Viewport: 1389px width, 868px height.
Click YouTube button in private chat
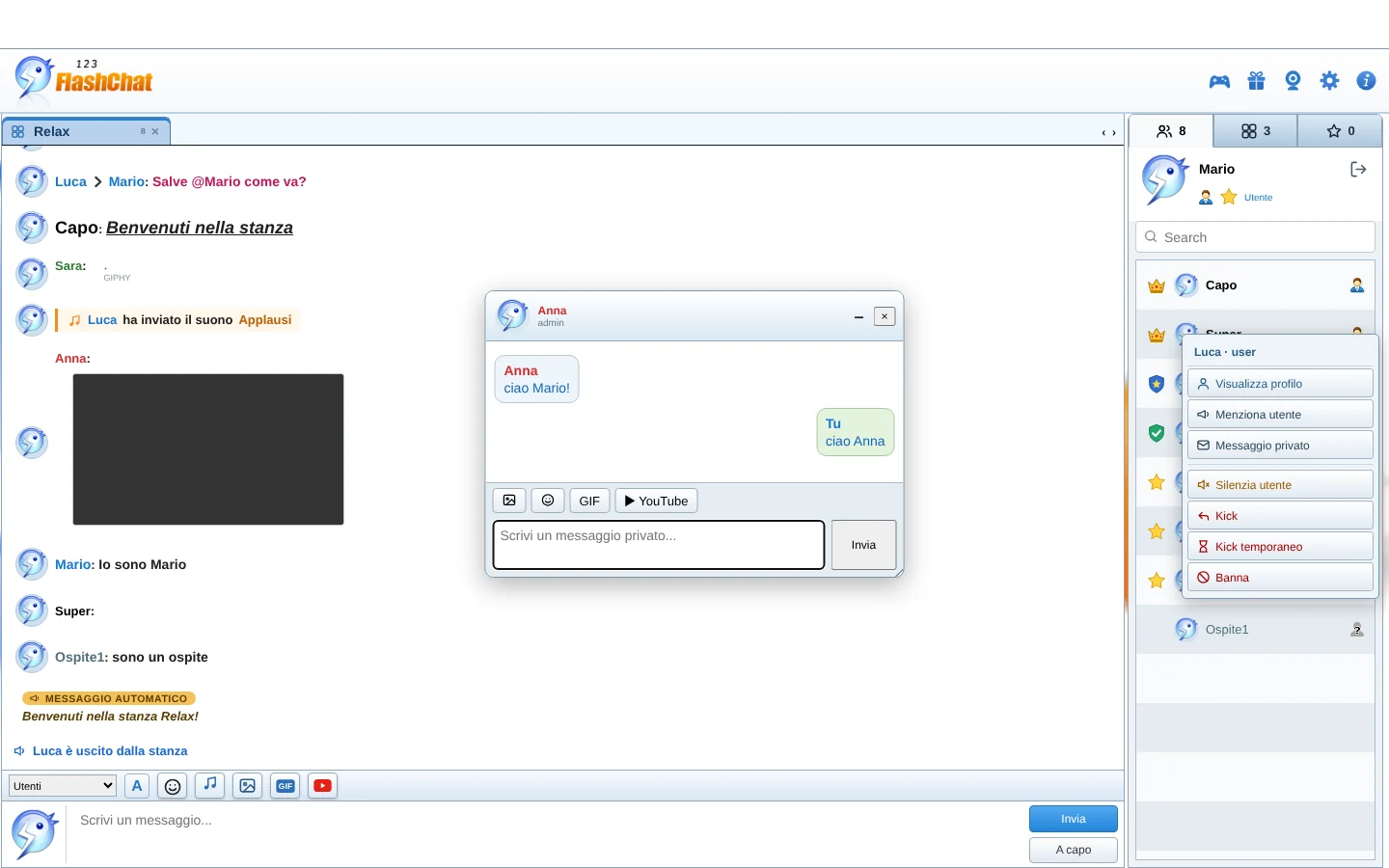point(656,501)
